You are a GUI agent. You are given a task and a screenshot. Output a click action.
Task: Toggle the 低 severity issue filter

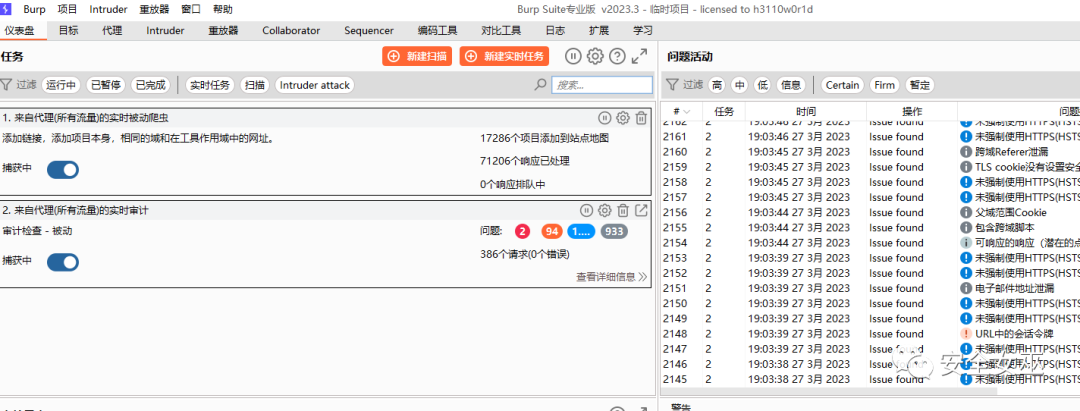click(x=762, y=85)
